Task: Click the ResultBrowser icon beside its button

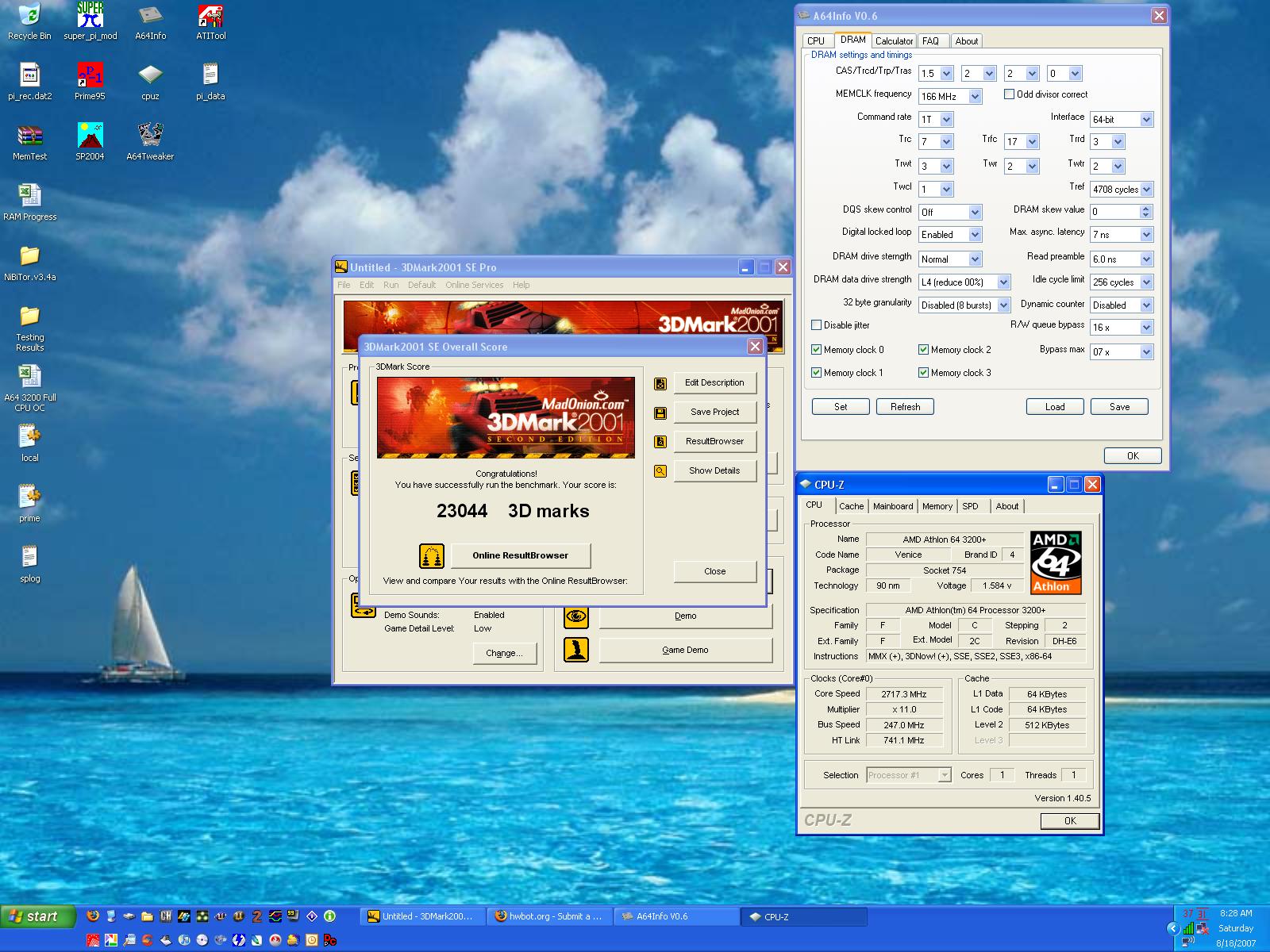Action: [x=660, y=442]
